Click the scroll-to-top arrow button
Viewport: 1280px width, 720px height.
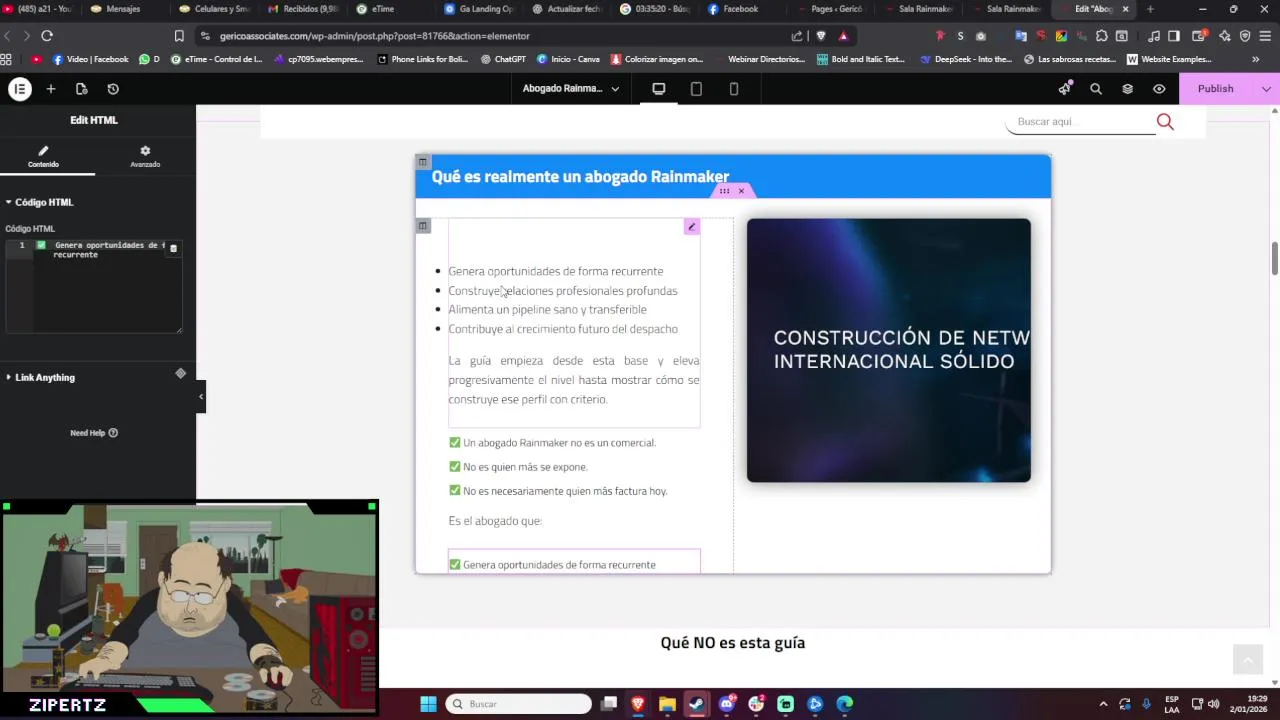pyautogui.click(x=1247, y=660)
